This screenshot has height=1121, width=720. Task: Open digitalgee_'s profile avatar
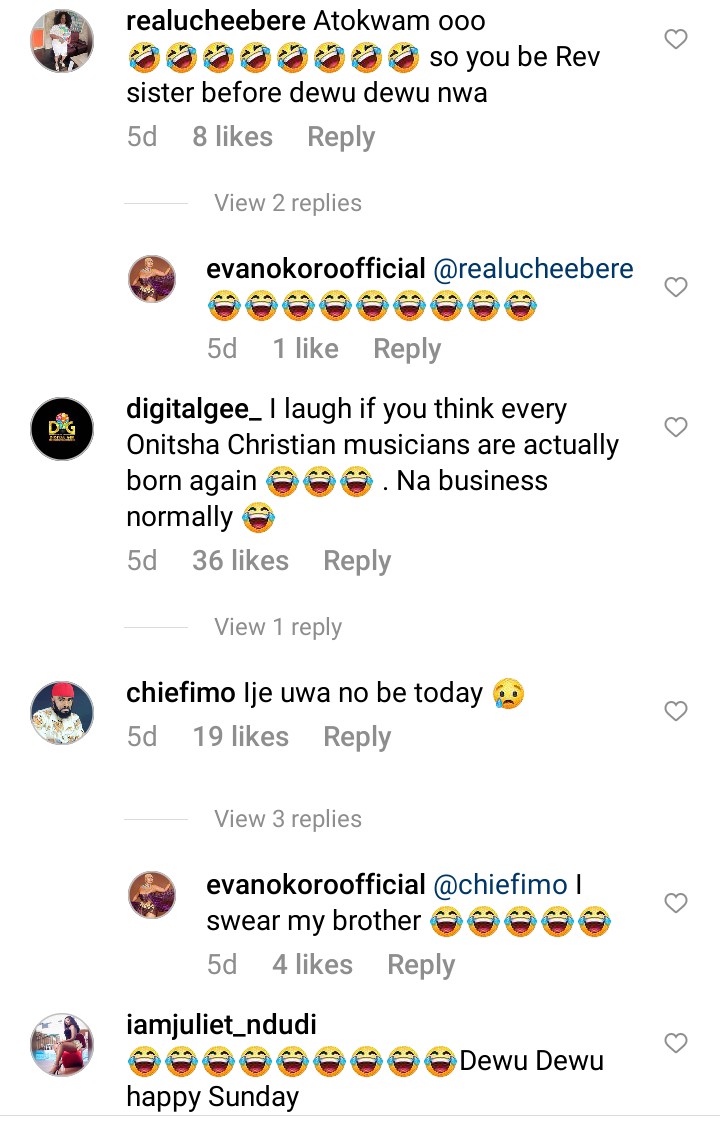pyautogui.click(x=62, y=430)
